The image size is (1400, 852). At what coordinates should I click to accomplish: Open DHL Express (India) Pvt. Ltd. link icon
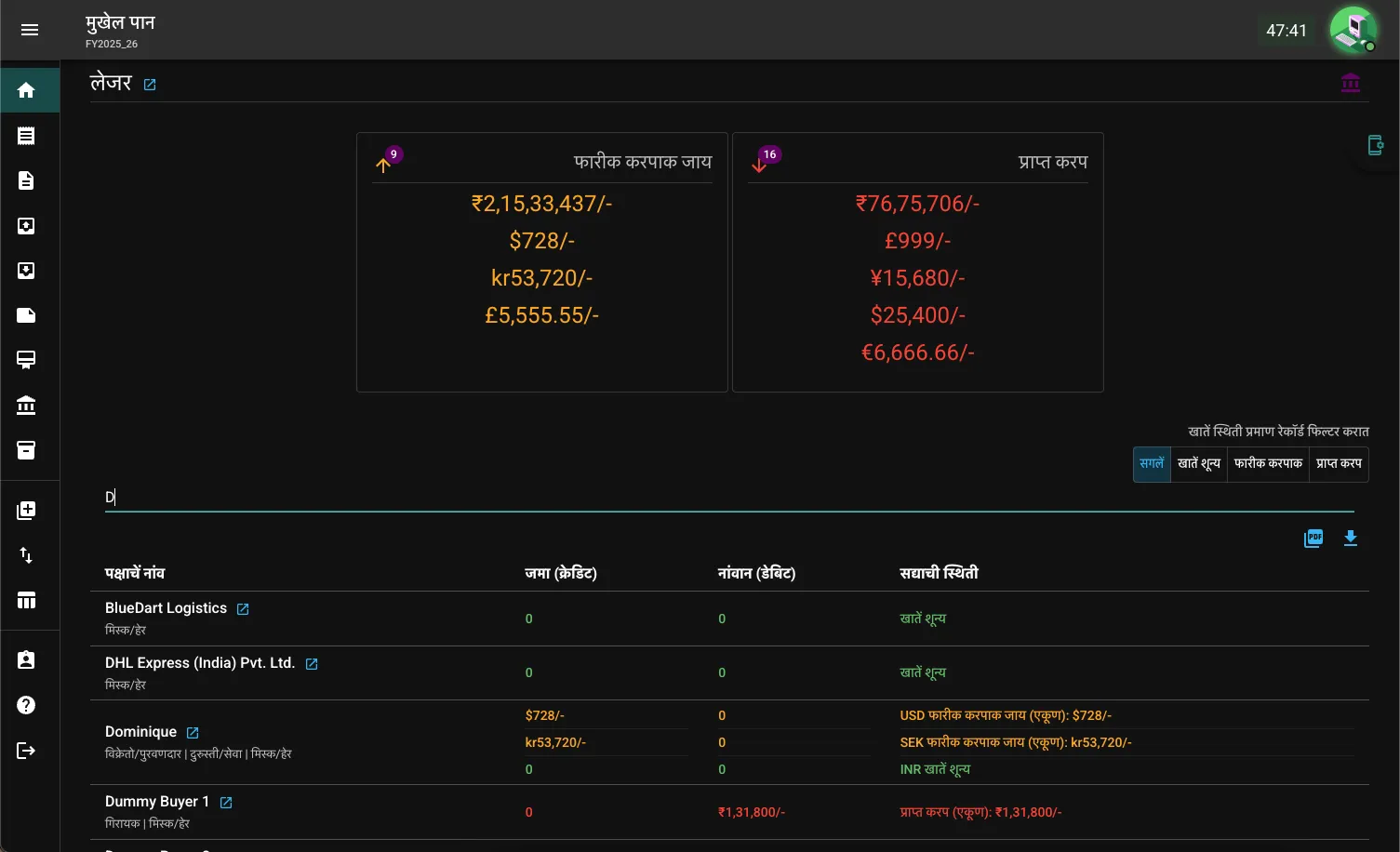tap(312, 664)
